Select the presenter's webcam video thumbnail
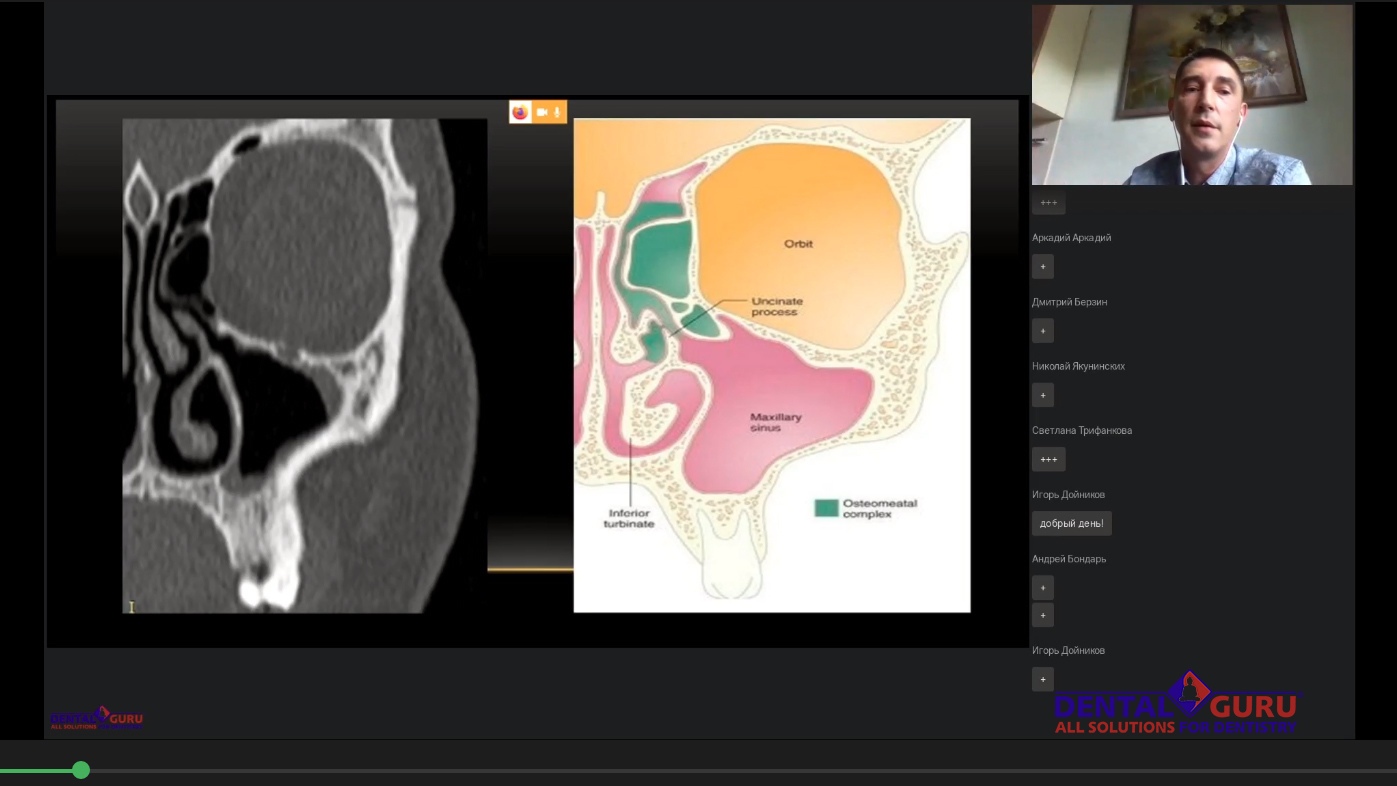1397x786 pixels. coord(1192,95)
